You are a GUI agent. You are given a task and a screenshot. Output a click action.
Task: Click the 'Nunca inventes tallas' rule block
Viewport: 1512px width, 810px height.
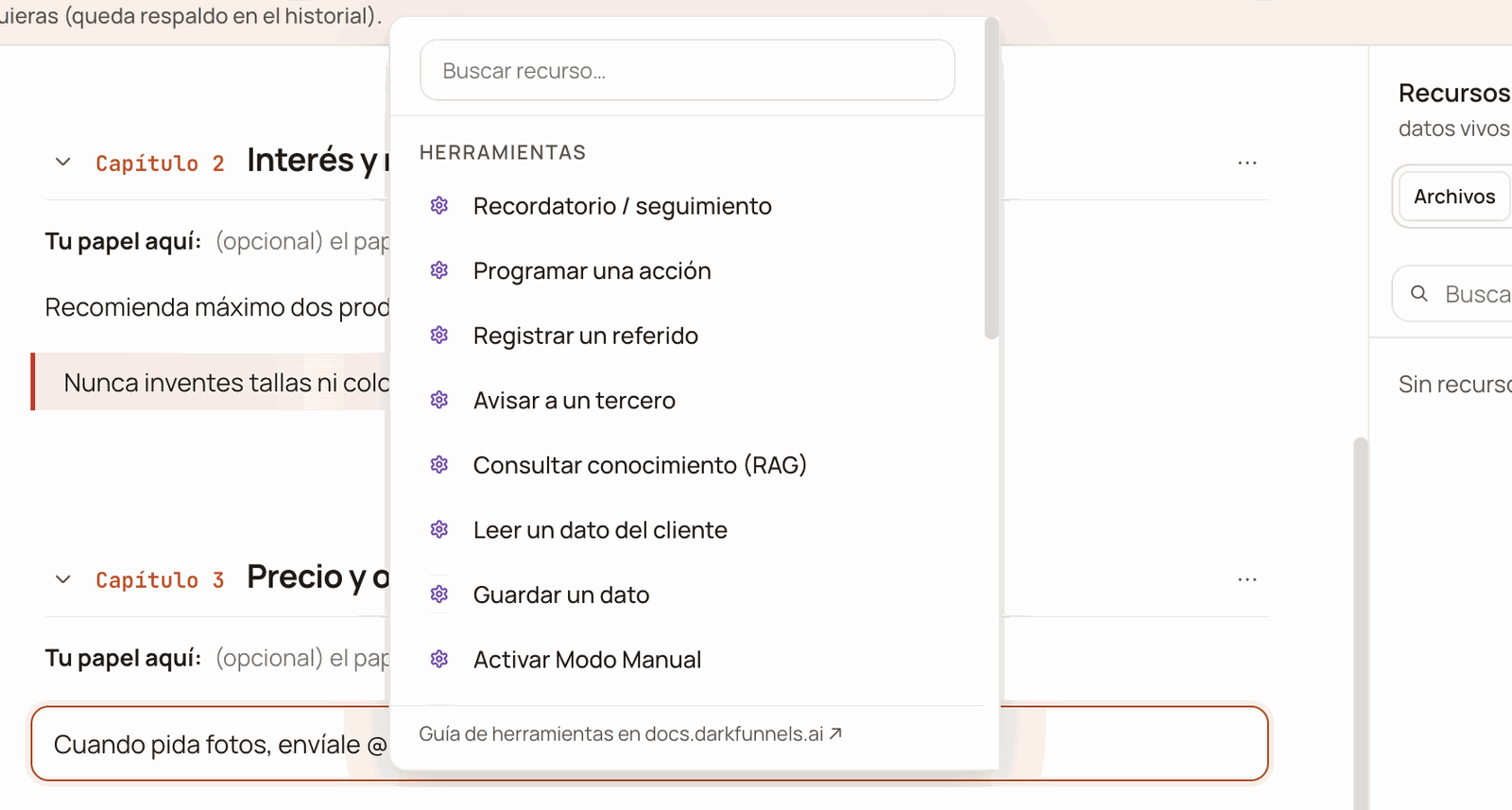(211, 382)
